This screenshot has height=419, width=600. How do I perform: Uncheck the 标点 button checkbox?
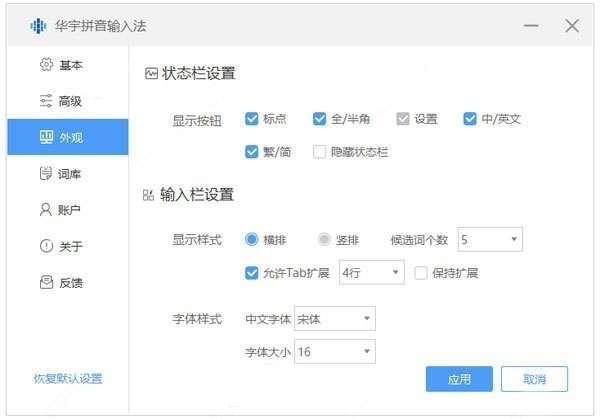(251, 119)
